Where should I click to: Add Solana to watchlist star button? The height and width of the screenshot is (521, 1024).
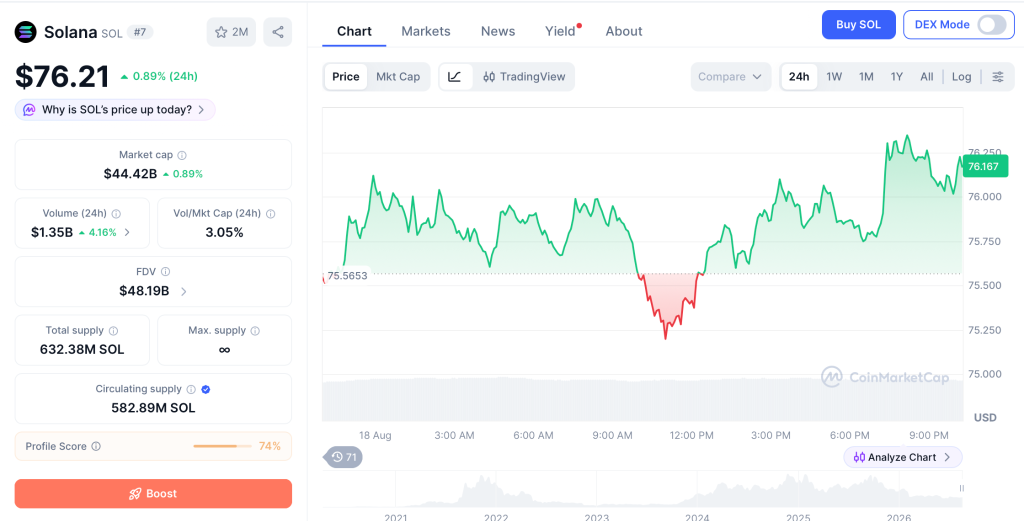click(231, 32)
